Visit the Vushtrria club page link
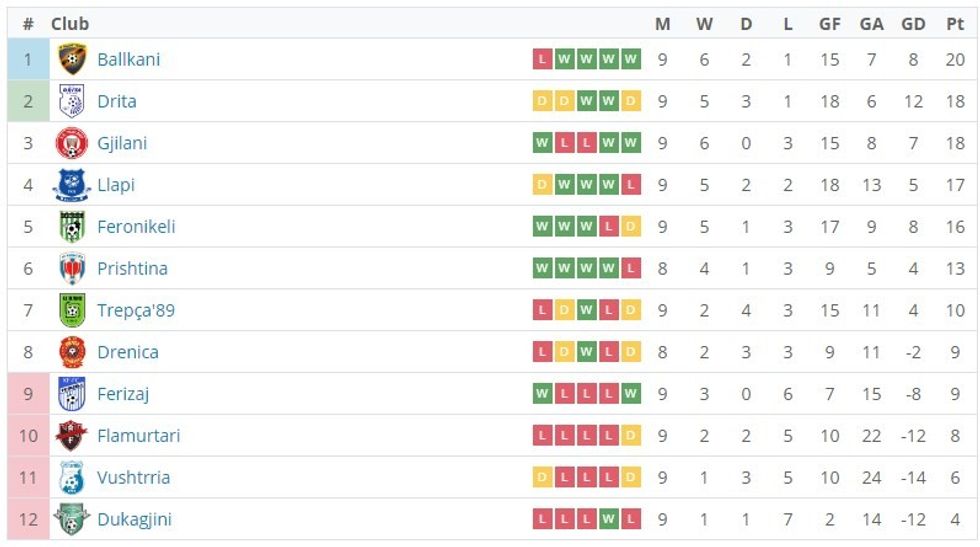Image resolution: width=980 pixels, height=547 pixels. 134,478
